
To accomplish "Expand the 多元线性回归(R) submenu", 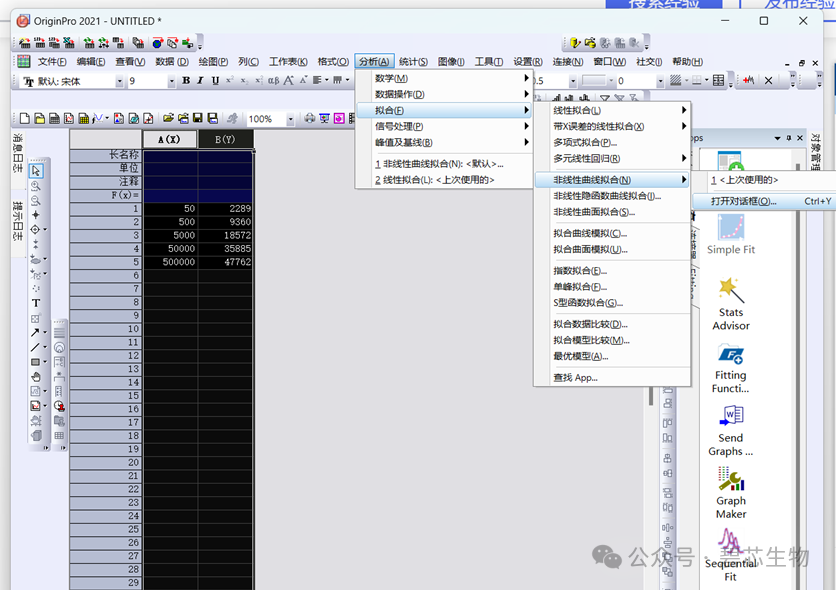I will click(612, 158).
